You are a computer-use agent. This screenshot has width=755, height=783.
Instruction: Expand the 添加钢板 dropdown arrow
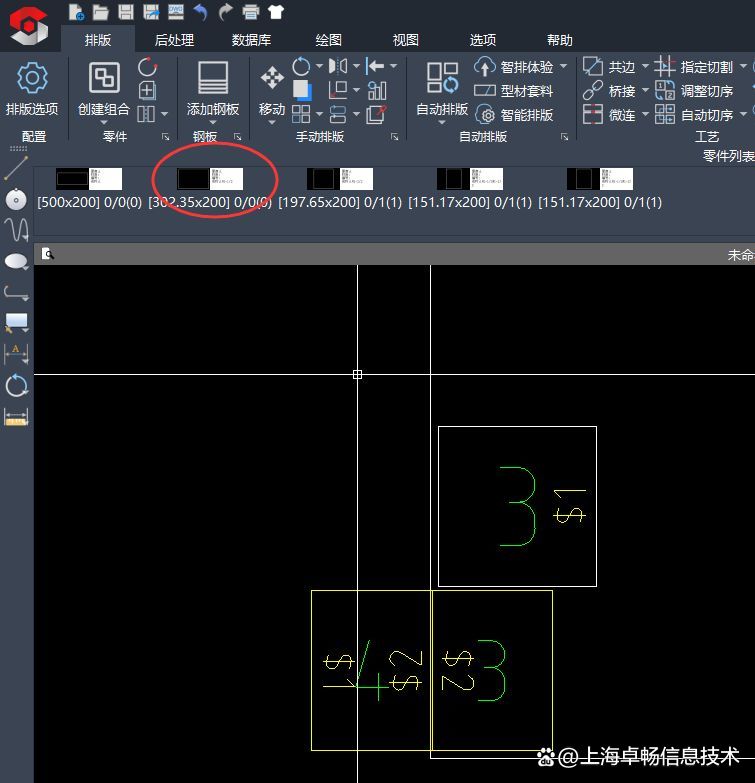pos(213,122)
